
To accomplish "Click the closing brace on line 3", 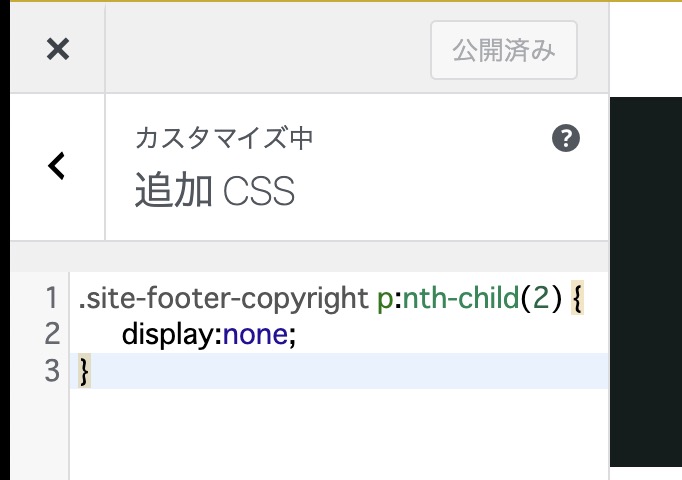I will click(x=84, y=371).
